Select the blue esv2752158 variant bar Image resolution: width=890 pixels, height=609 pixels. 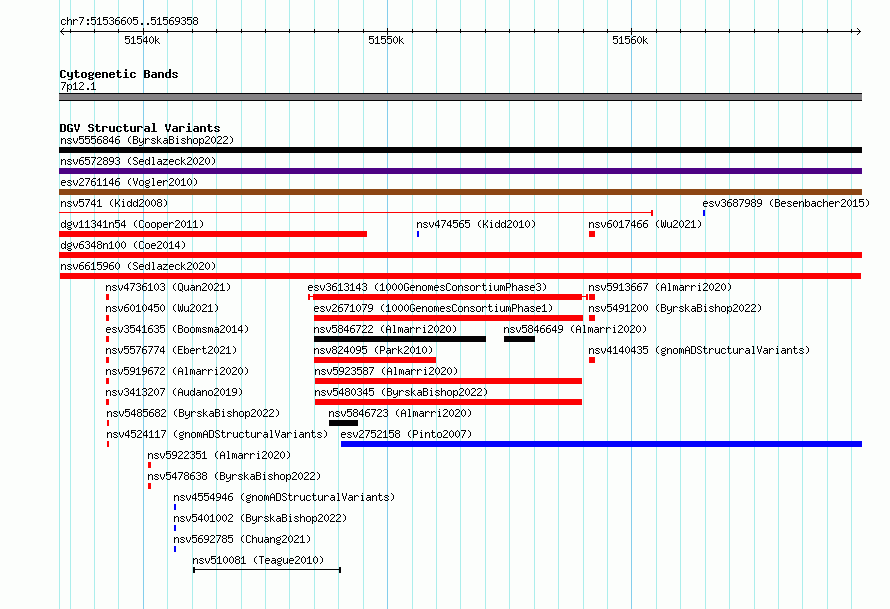pos(602,444)
